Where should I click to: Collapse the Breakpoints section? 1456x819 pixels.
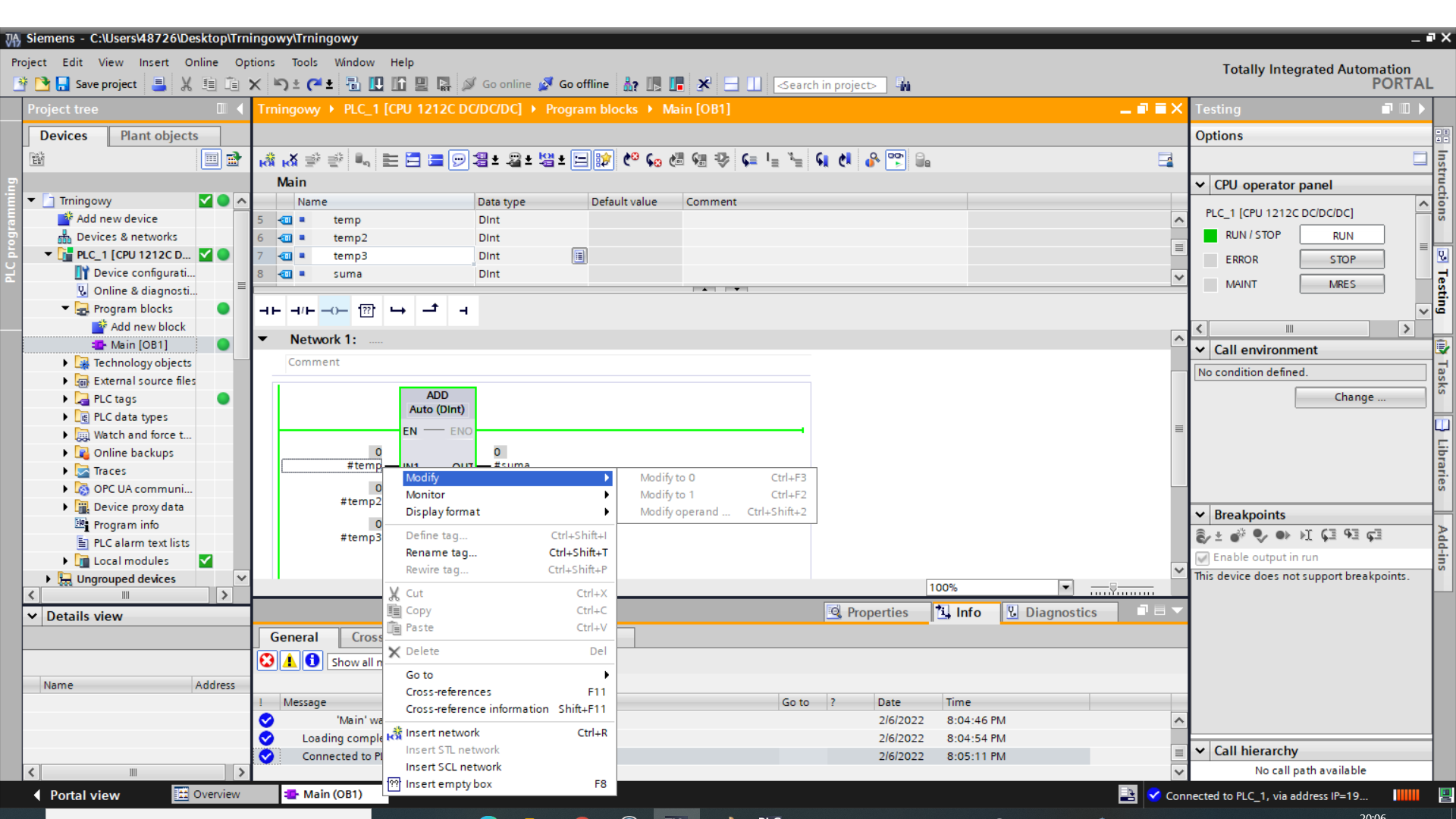point(1200,514)
